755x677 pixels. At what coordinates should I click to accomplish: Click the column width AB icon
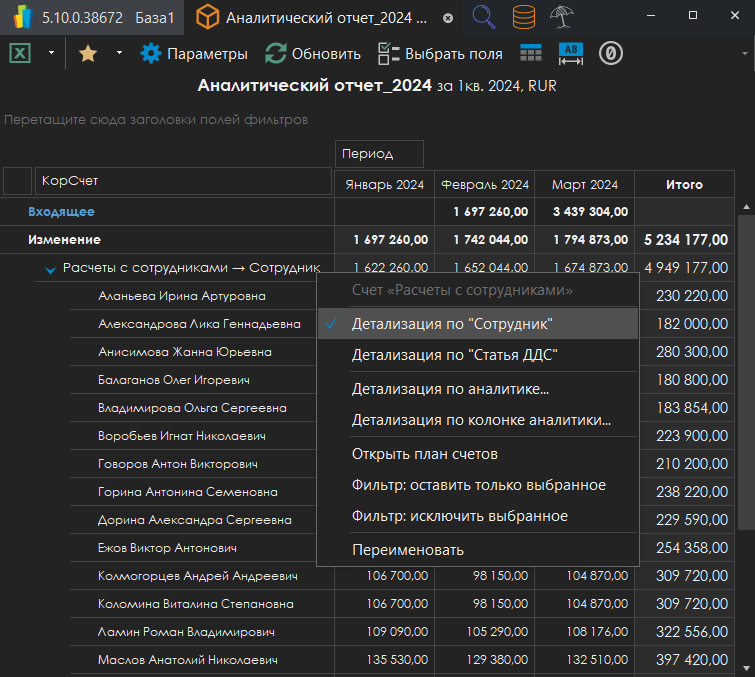pos(571,54)
